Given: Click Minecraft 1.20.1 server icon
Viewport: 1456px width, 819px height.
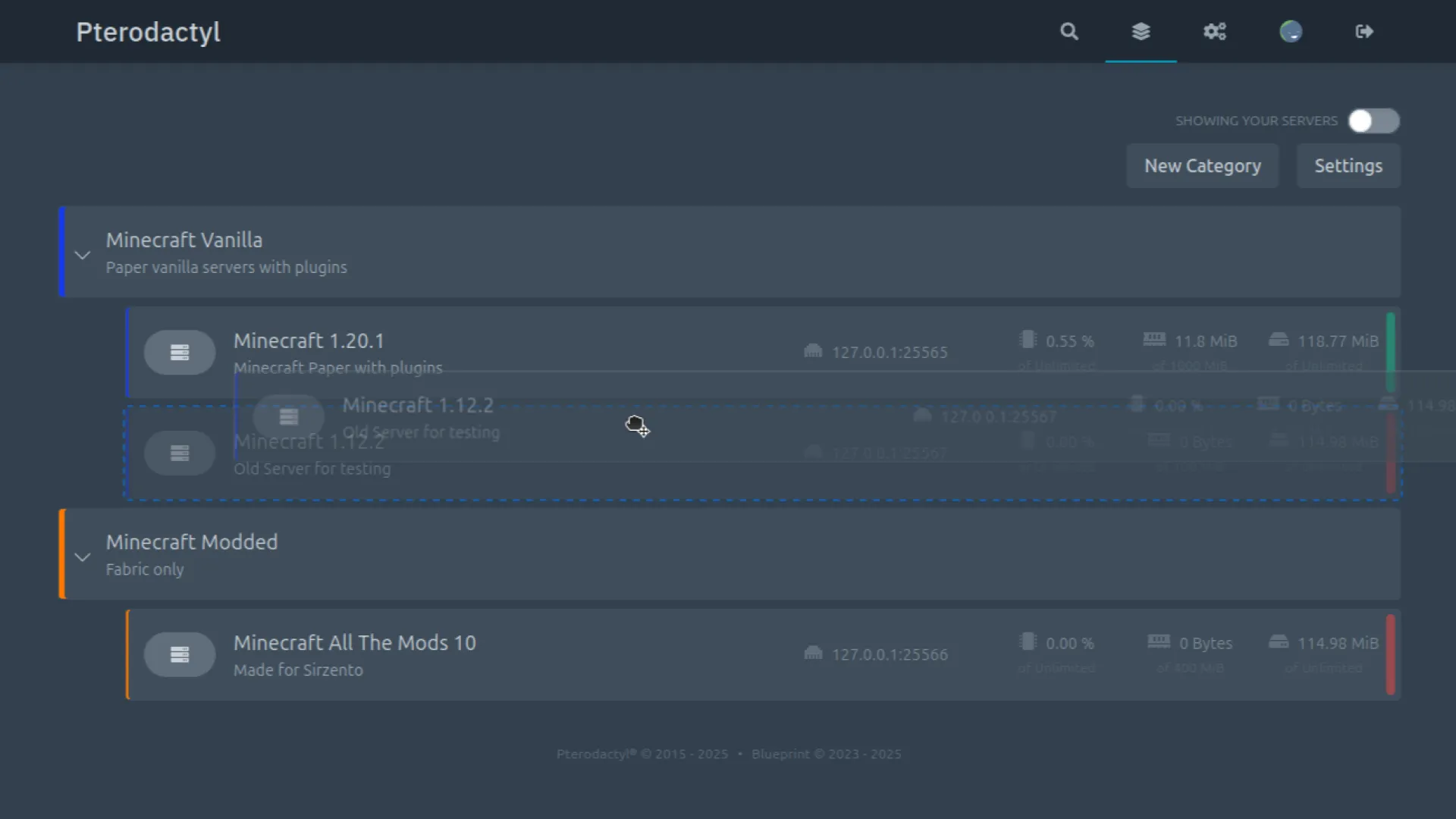Looking at the screenshot, I should coord(180,353).
